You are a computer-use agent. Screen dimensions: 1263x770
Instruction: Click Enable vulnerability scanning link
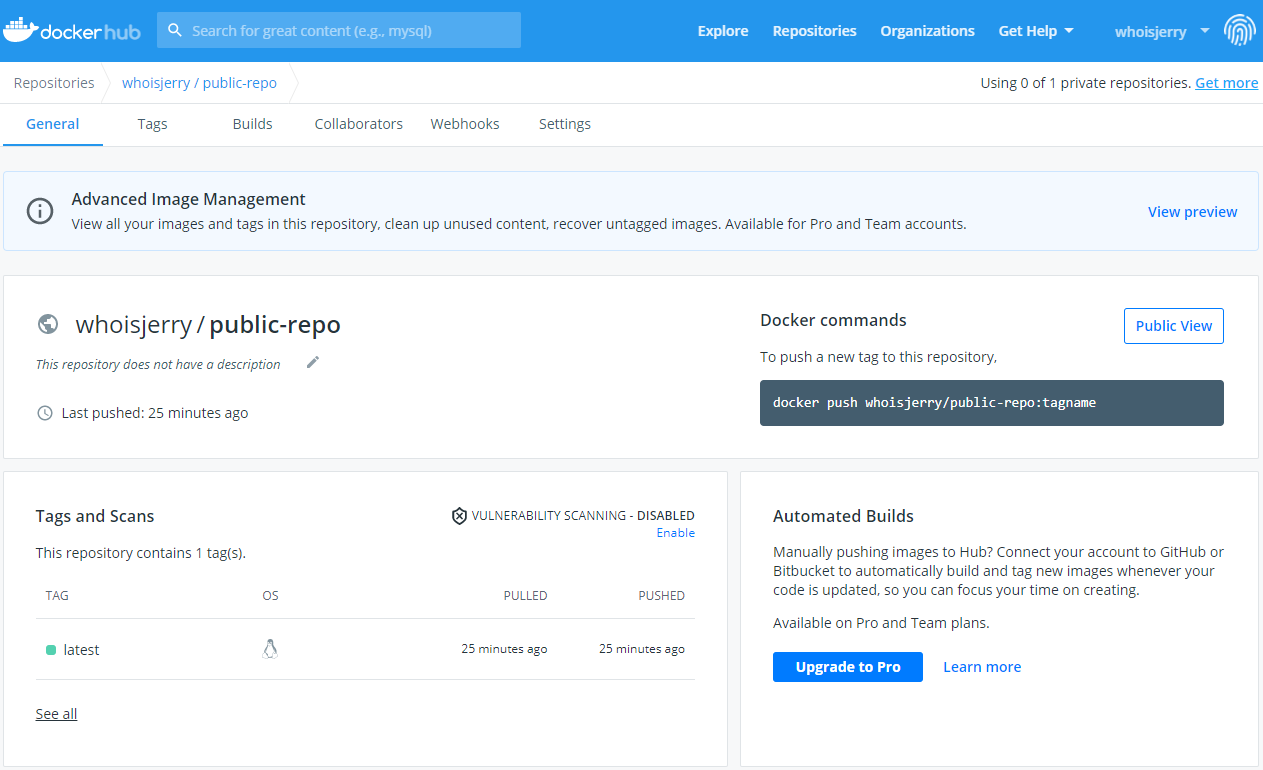coord(675,533)
